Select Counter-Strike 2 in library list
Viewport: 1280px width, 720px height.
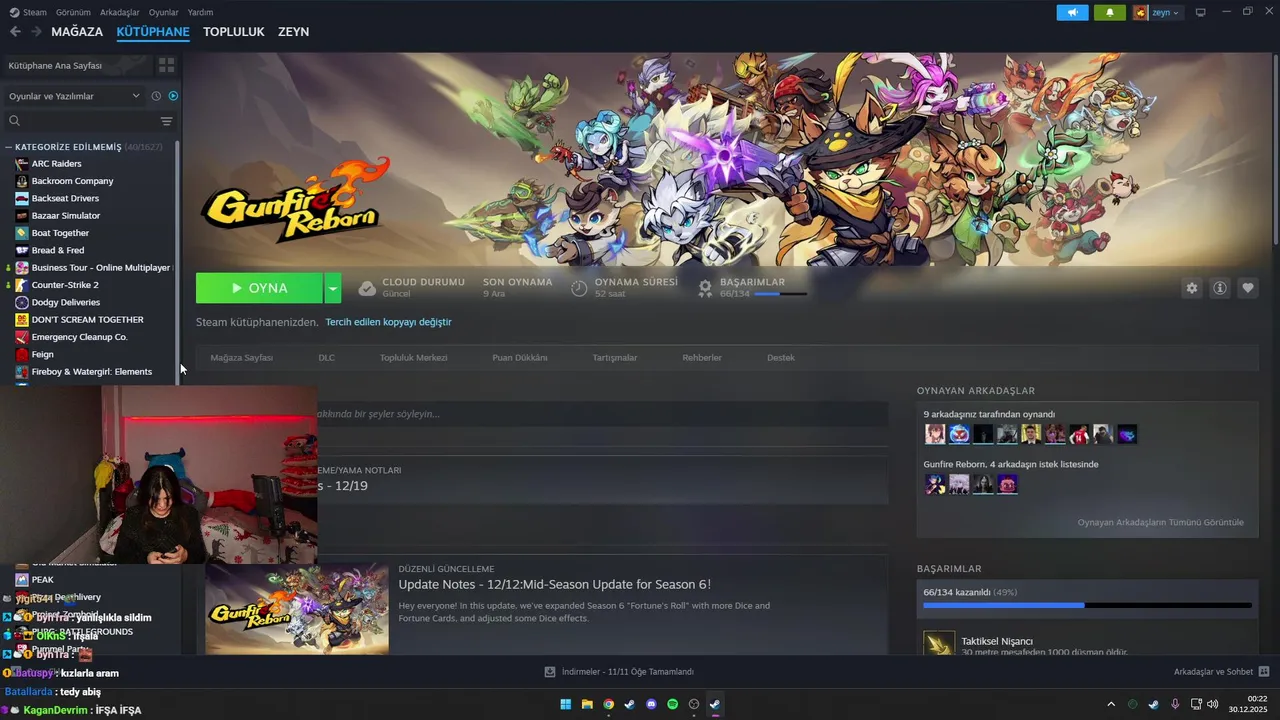[x=64, y=285]
